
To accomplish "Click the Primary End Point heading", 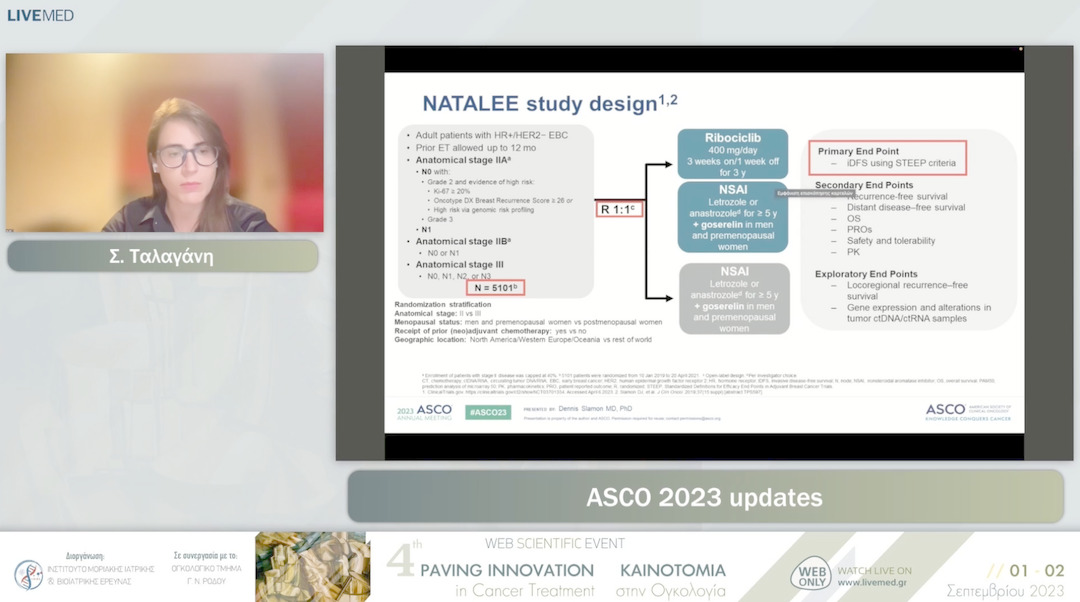I will pyautogui.click(x=858, y=151).
